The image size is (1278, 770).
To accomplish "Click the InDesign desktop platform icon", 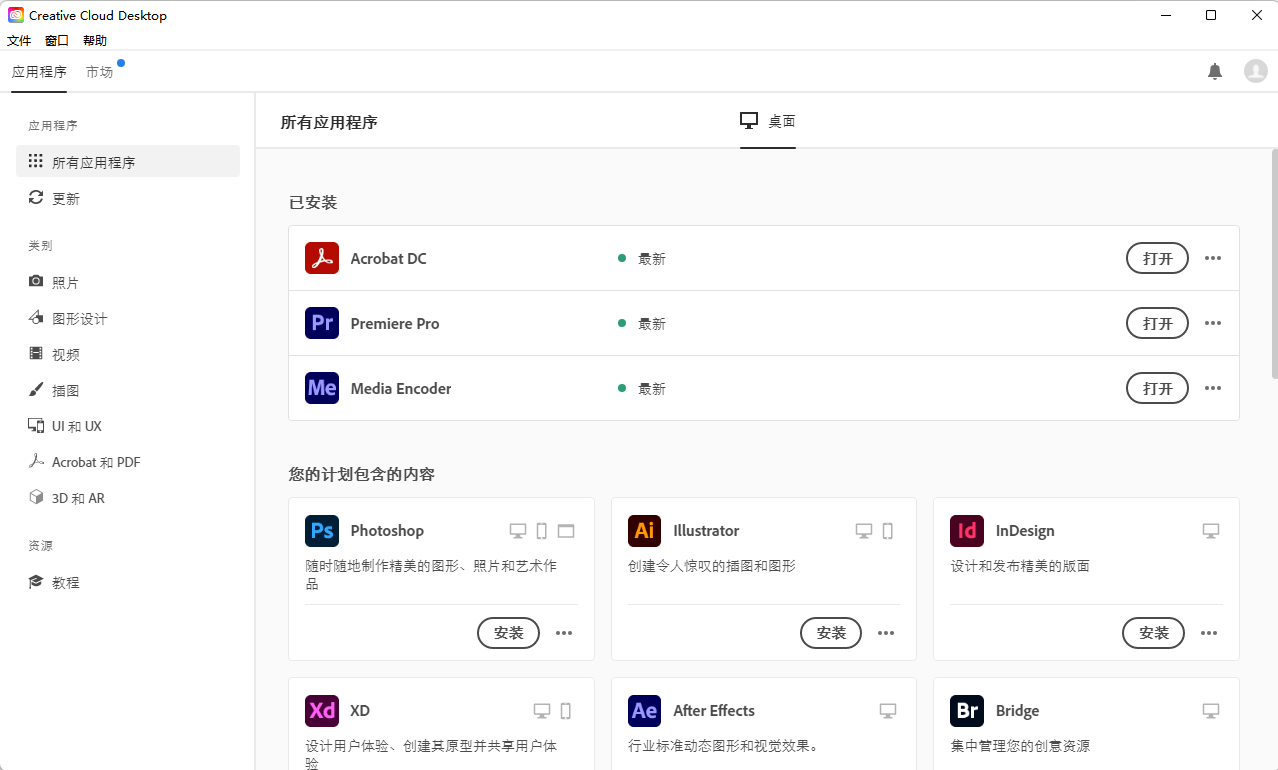I will (1211, 531).
